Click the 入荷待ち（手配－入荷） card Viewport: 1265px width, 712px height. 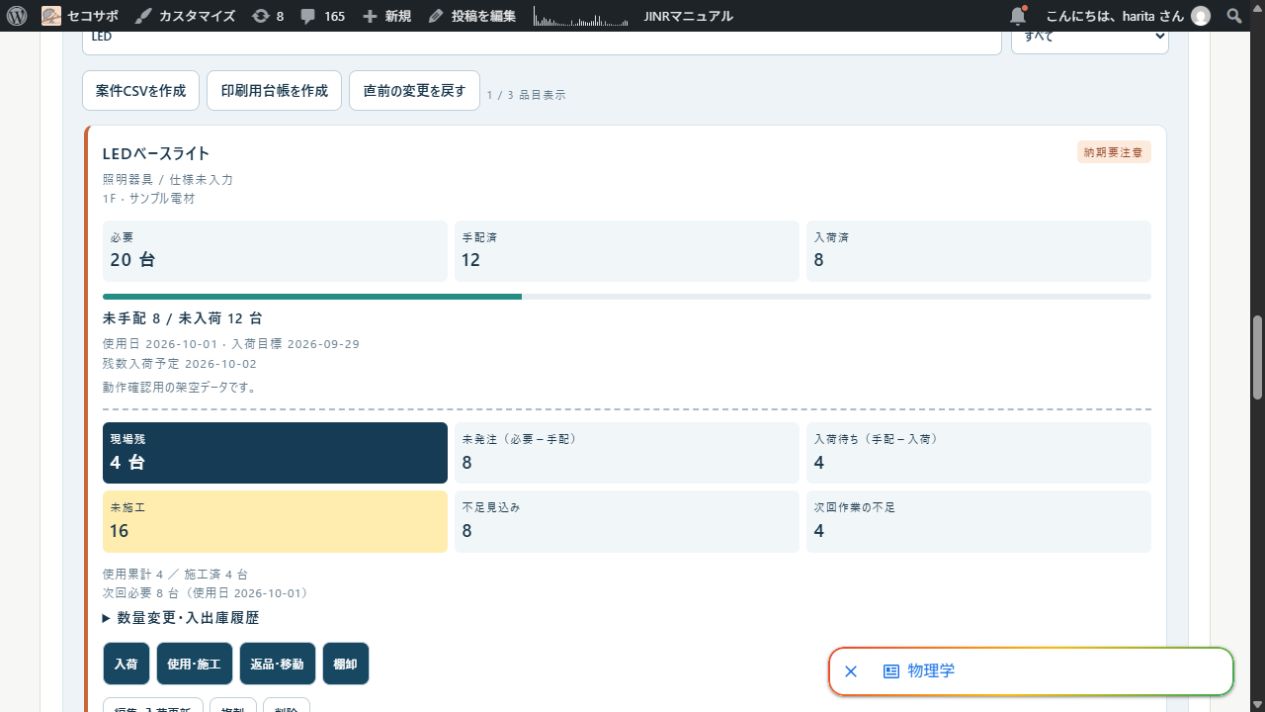(x=979, y=453)
